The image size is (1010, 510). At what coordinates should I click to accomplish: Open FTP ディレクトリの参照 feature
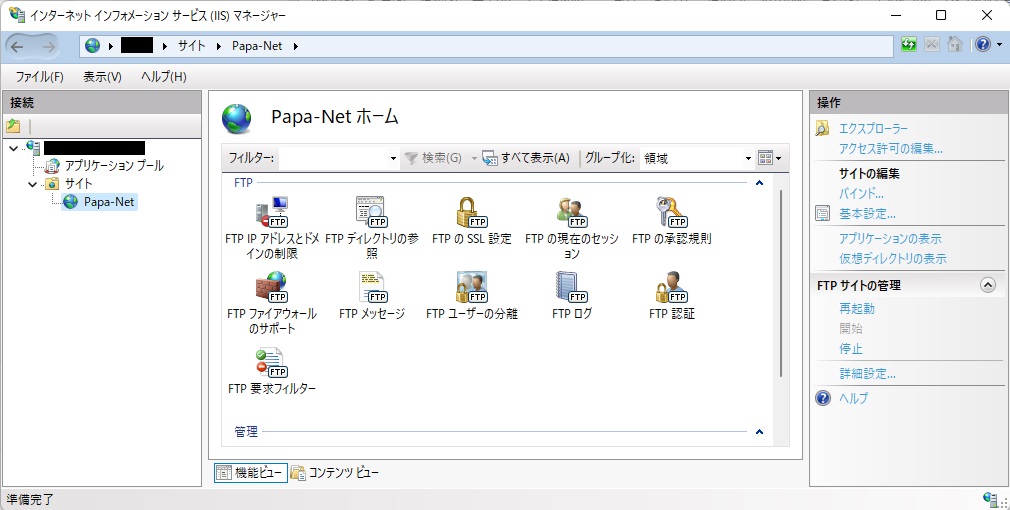tap(372, 212)
